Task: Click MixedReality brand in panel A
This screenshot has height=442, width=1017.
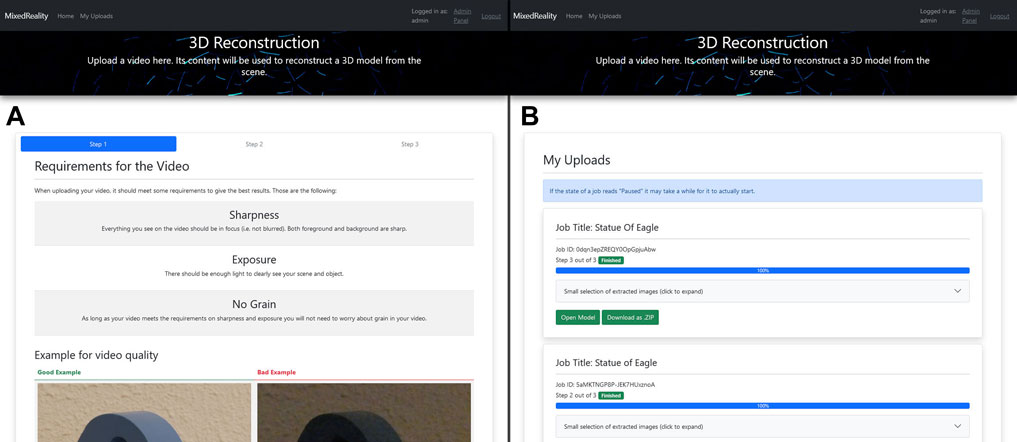Action: coord(27,16)
